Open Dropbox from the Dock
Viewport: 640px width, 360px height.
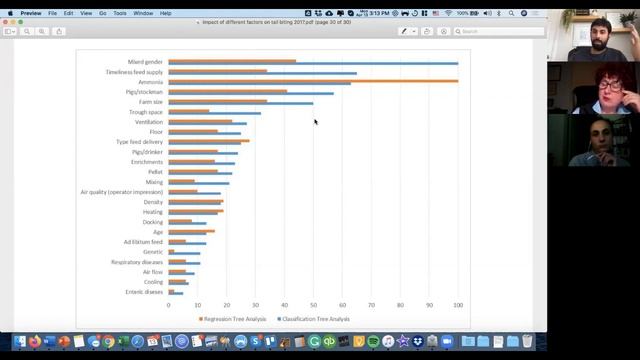point(417,341)
